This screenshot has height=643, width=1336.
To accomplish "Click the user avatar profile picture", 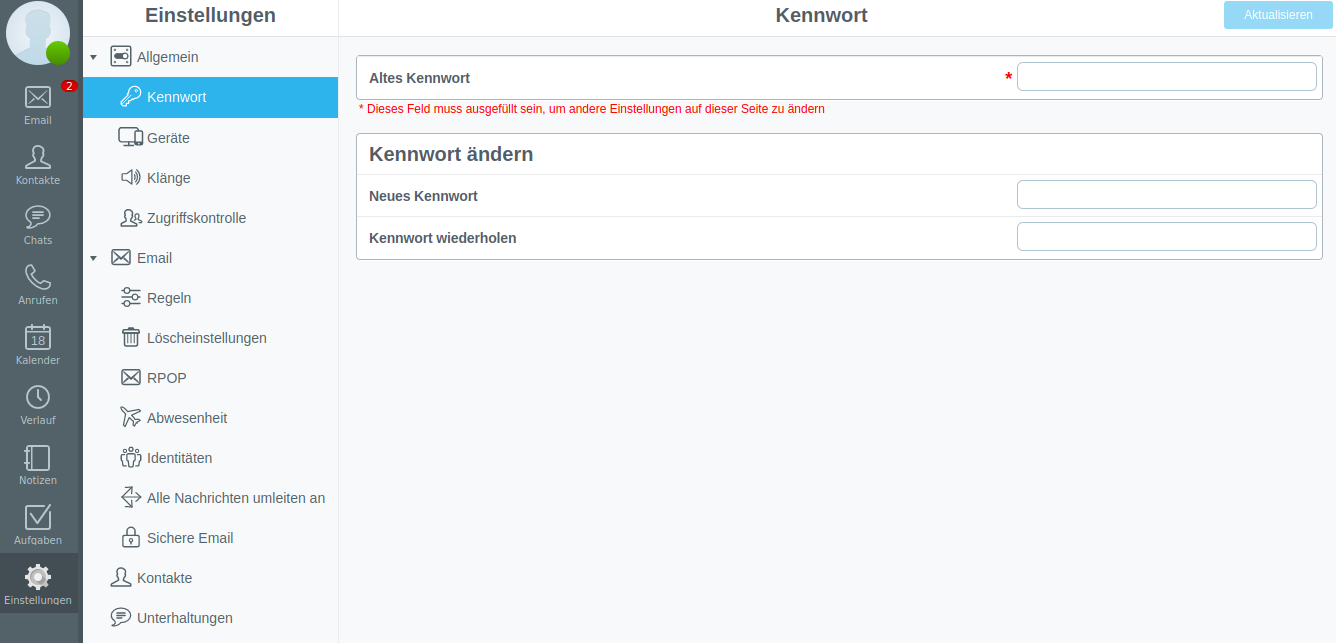I will pos(38,33).
